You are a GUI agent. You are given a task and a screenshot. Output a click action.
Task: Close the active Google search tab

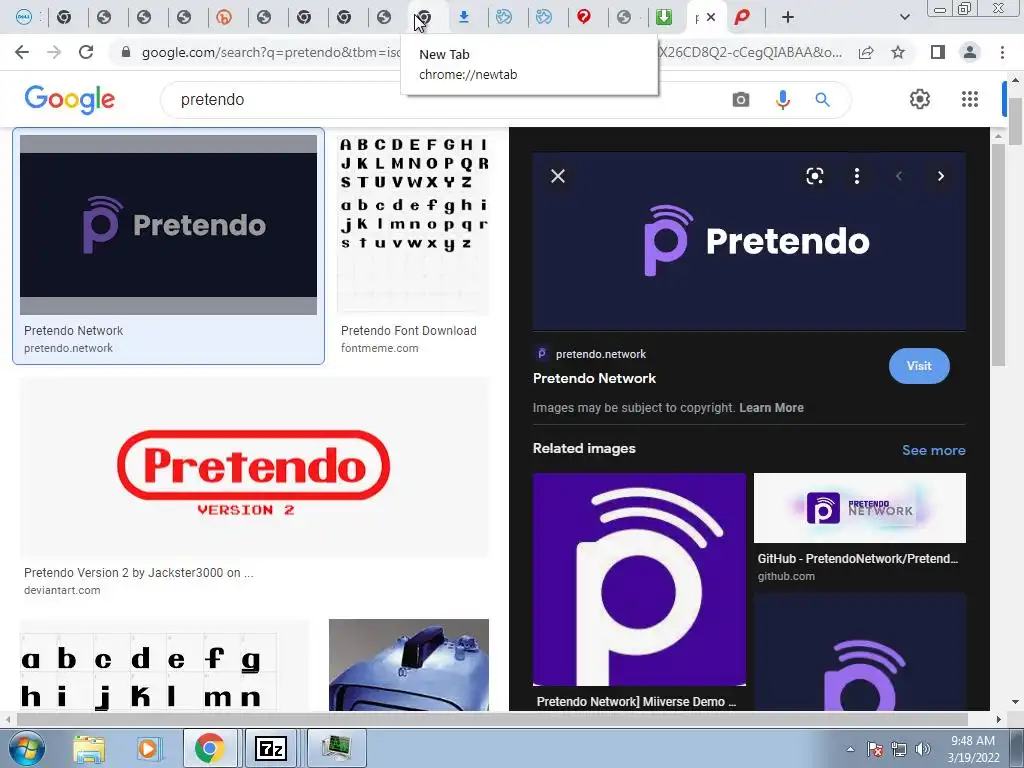click(711, 18)
